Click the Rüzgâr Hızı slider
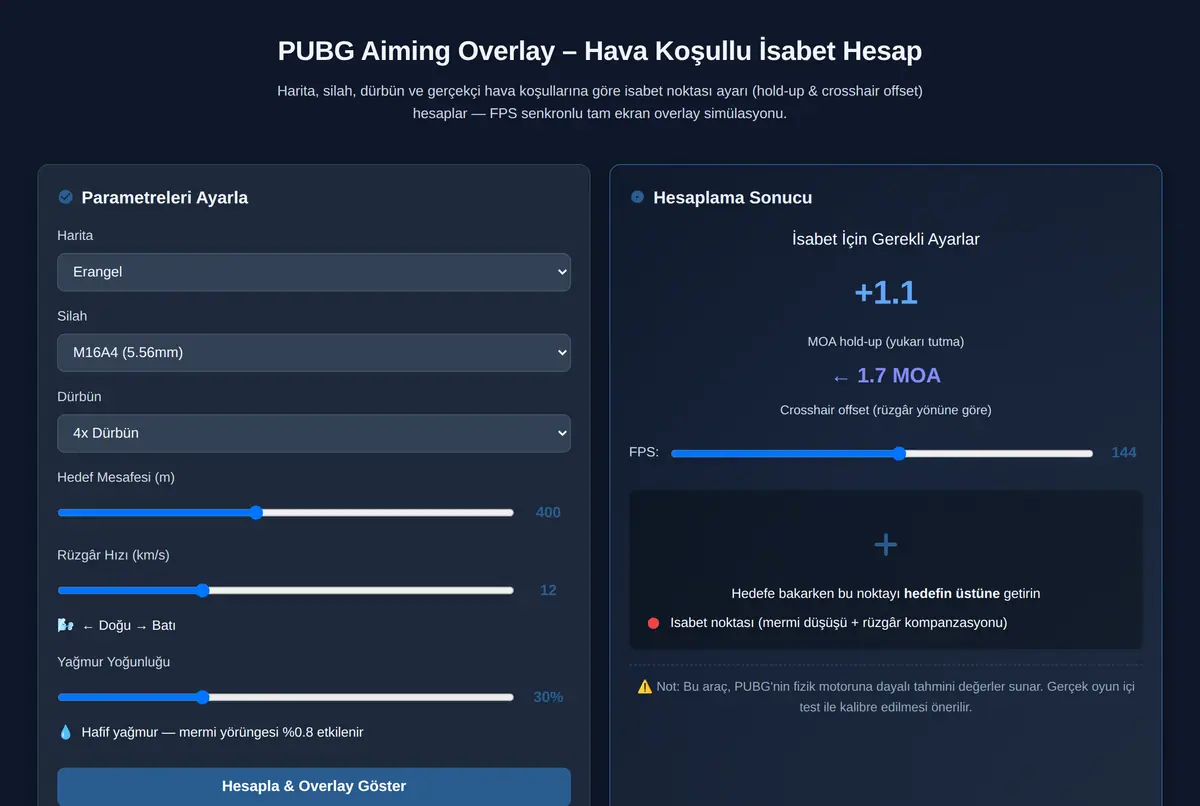Image resolution: width=1200 pixels, height=806 pixels. pyautogui.click(x=286, y=590)
